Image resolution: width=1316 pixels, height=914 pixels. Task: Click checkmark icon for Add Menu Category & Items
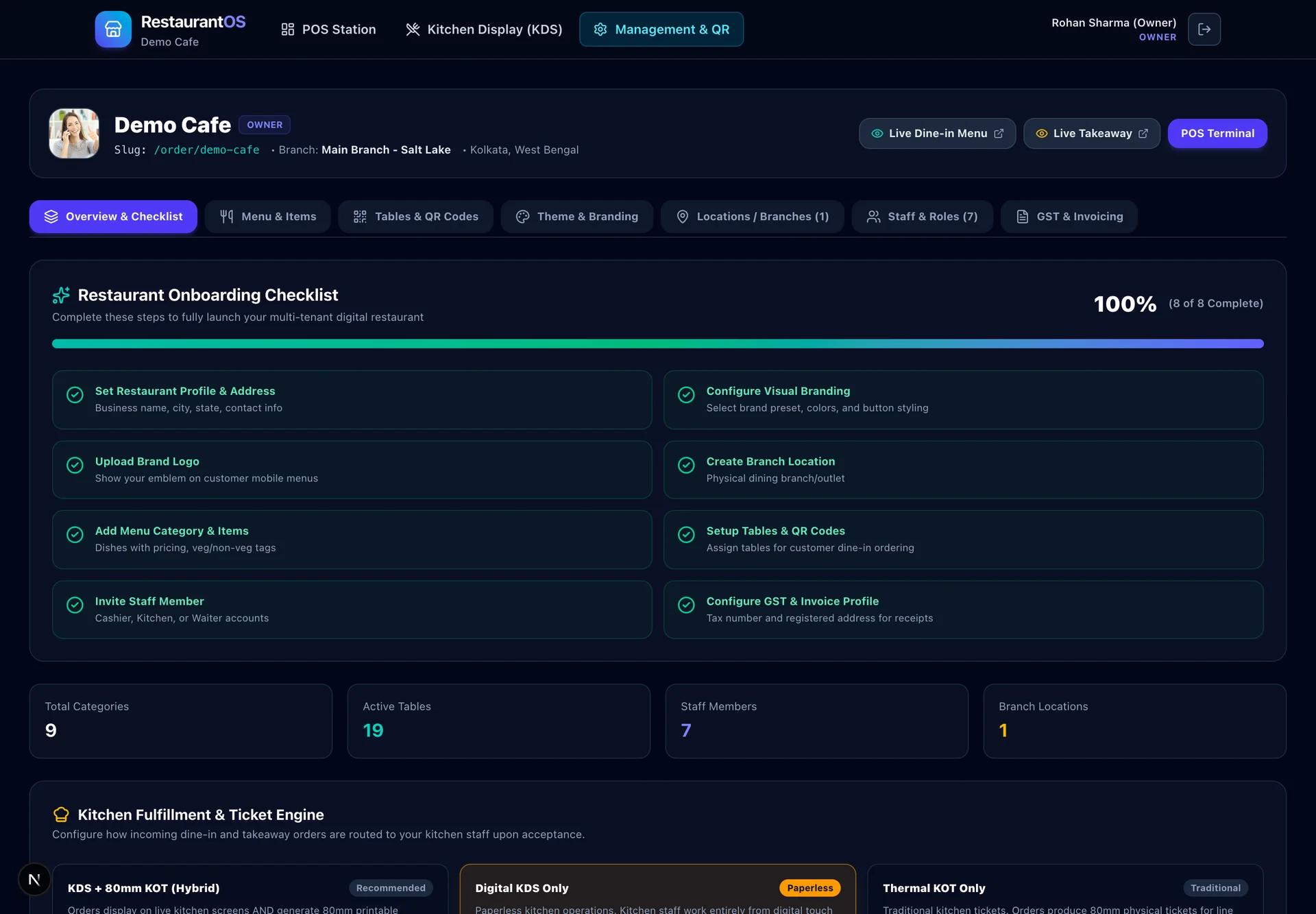[75, 535]
